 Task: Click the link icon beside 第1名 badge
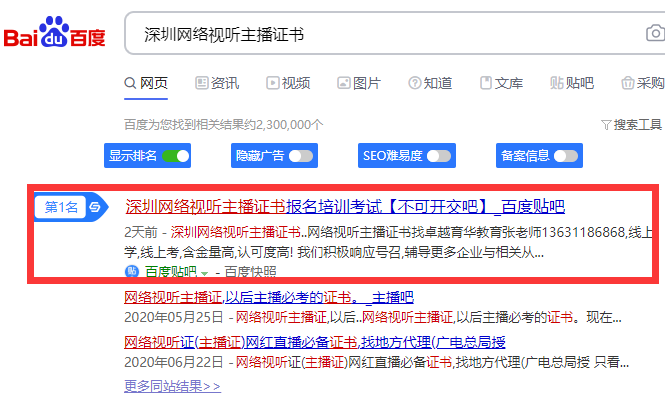pos(95,207)
